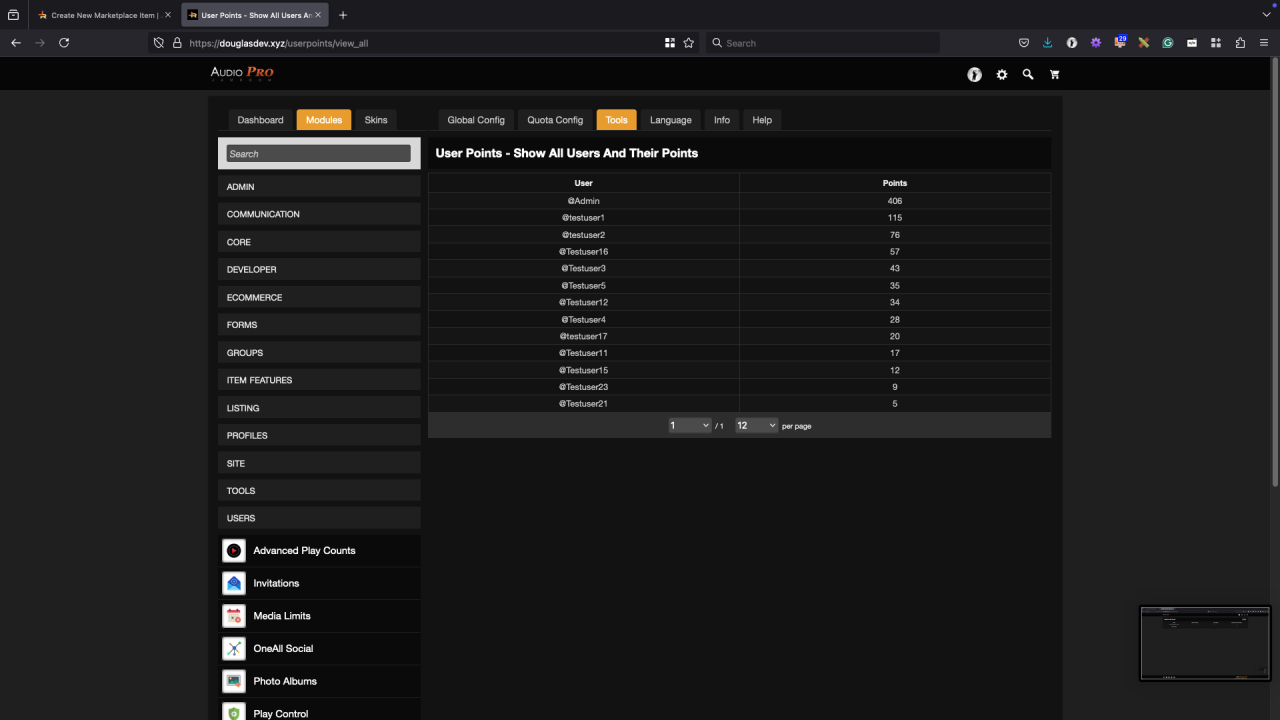
Task: Click the OneAll Social network icon
Action: [233, 649]
